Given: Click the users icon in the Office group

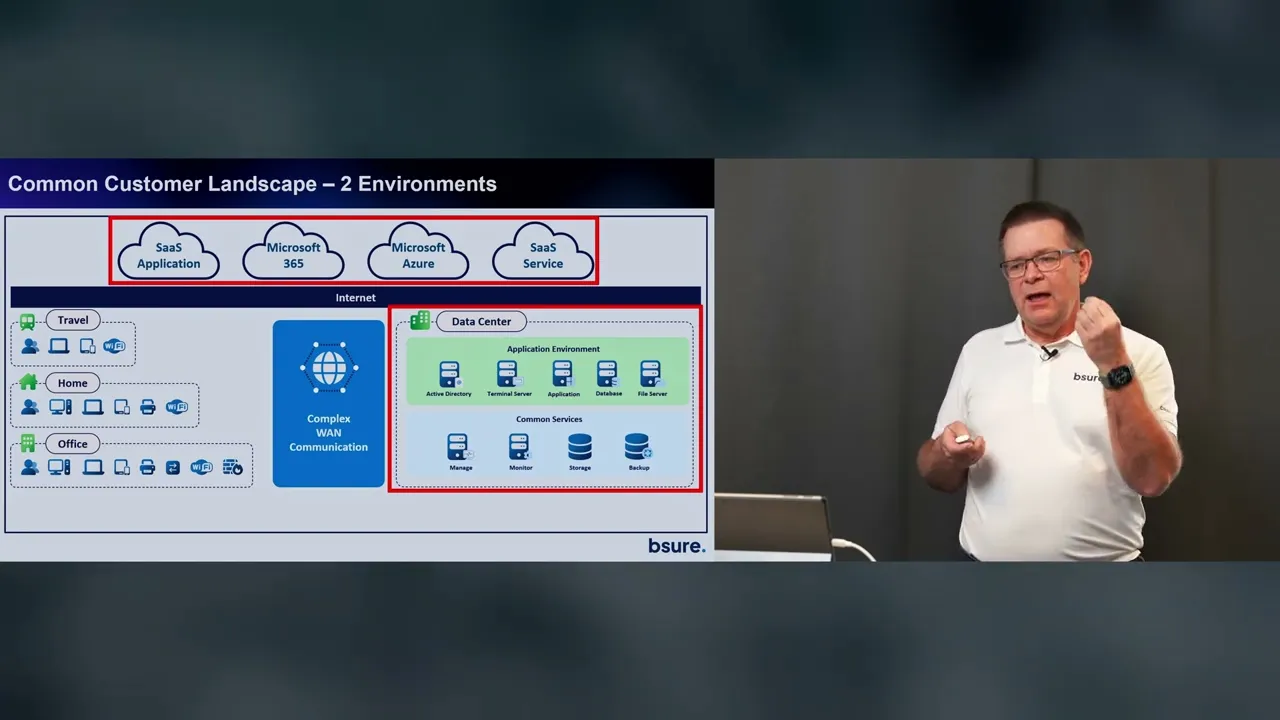Looking at the screenshot, I should coord(30,467).
